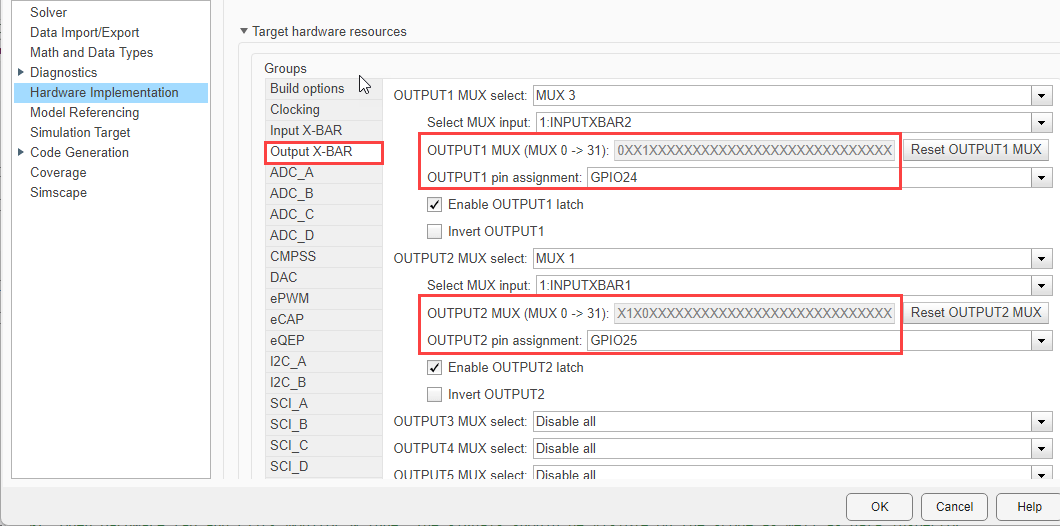Open Simulation Target settings
The width and height of the screenshot is (1060, 526).
point(80,133)
